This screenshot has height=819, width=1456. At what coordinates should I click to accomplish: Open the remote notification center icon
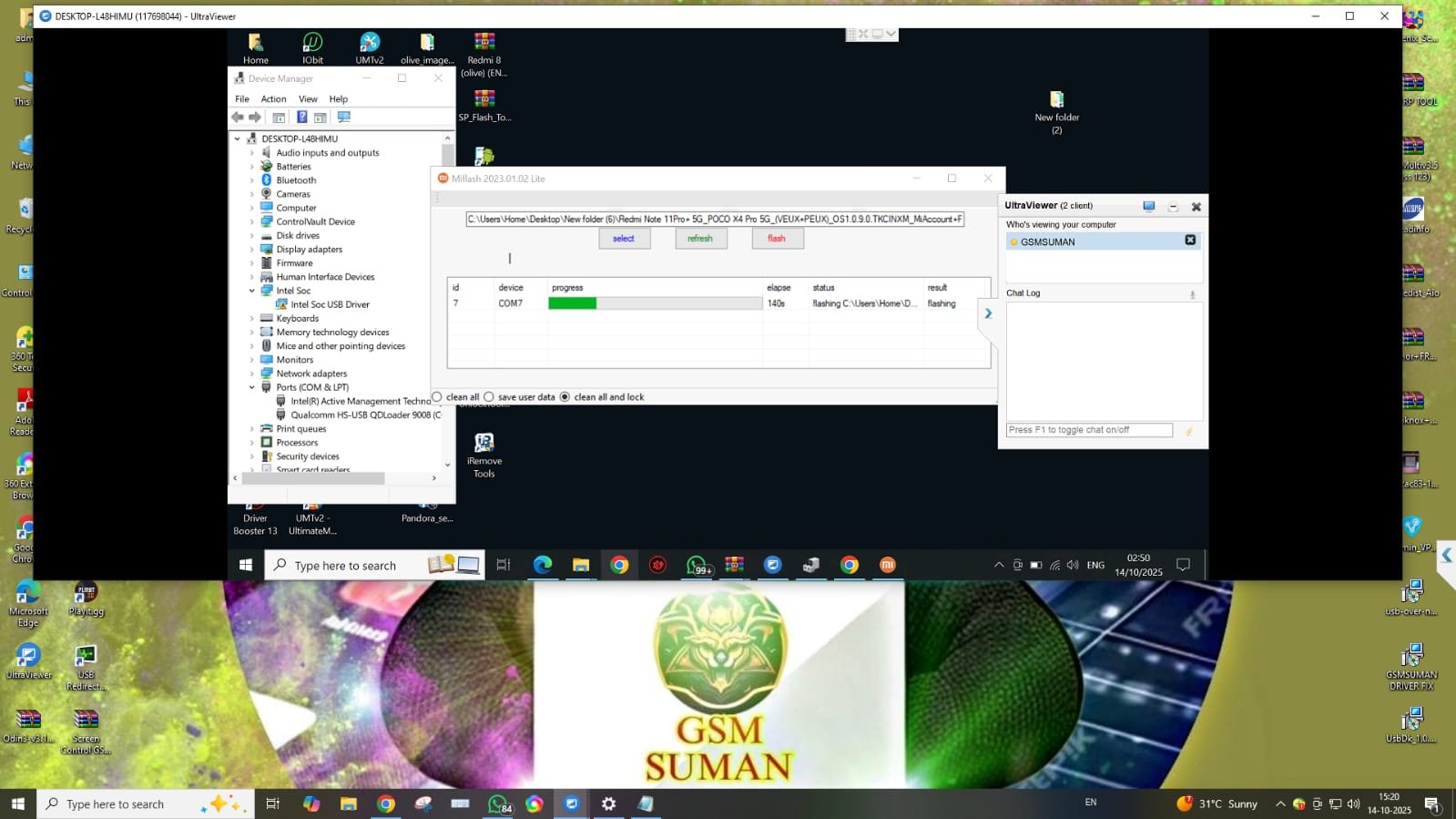click(1183, 565)
